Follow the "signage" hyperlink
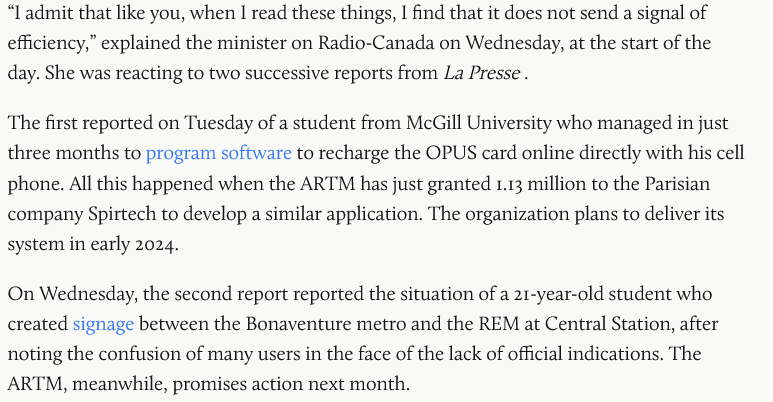This screenshot has height=402, width=773. point(103,325)
